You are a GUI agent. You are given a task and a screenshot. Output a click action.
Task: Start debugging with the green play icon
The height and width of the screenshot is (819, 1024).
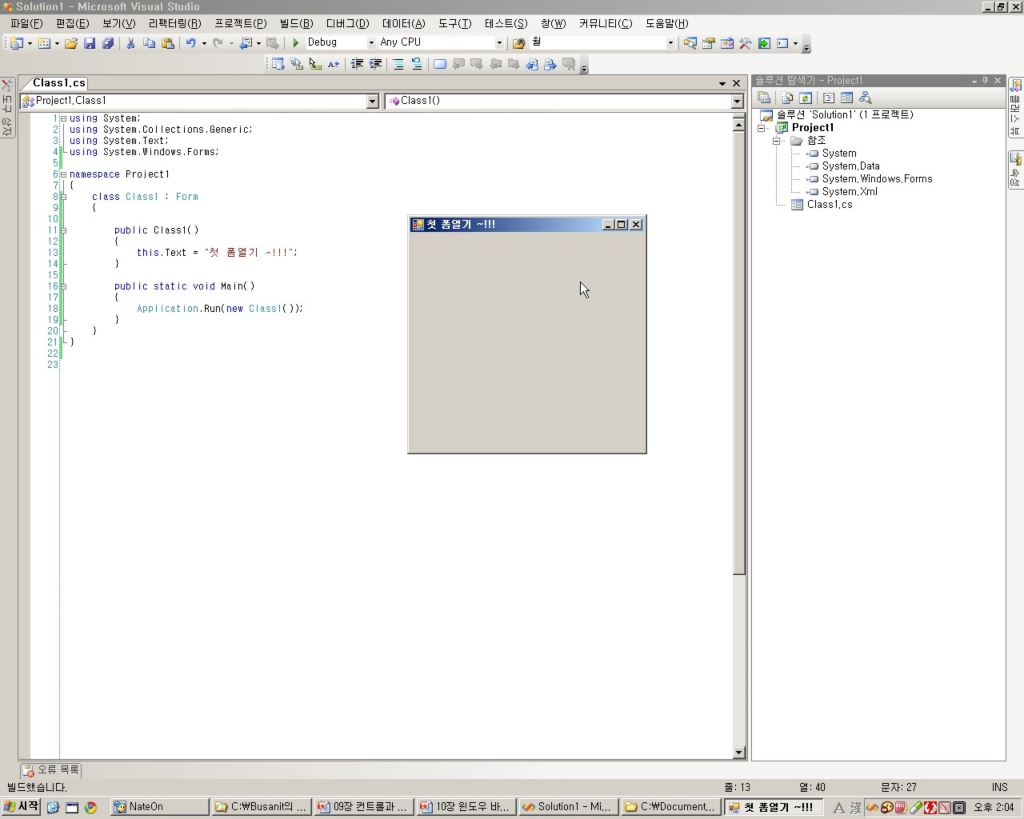(x=295, y=42)
